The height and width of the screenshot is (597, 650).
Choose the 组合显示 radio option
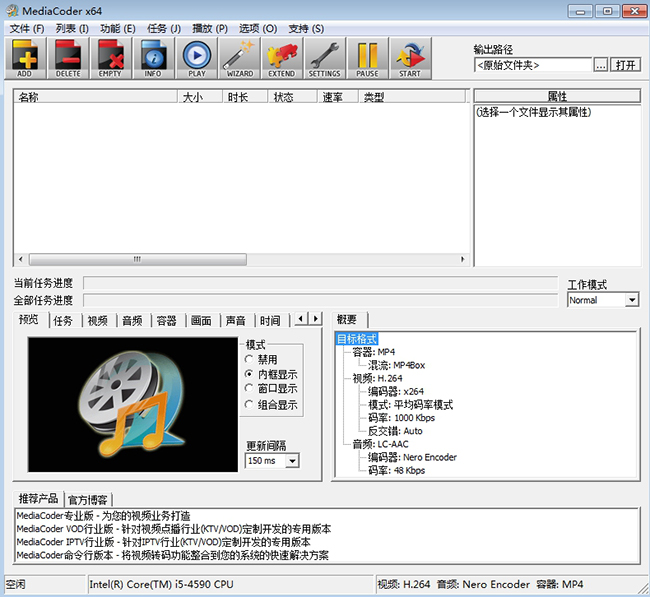pyautogui.click(x=249, y=404)
